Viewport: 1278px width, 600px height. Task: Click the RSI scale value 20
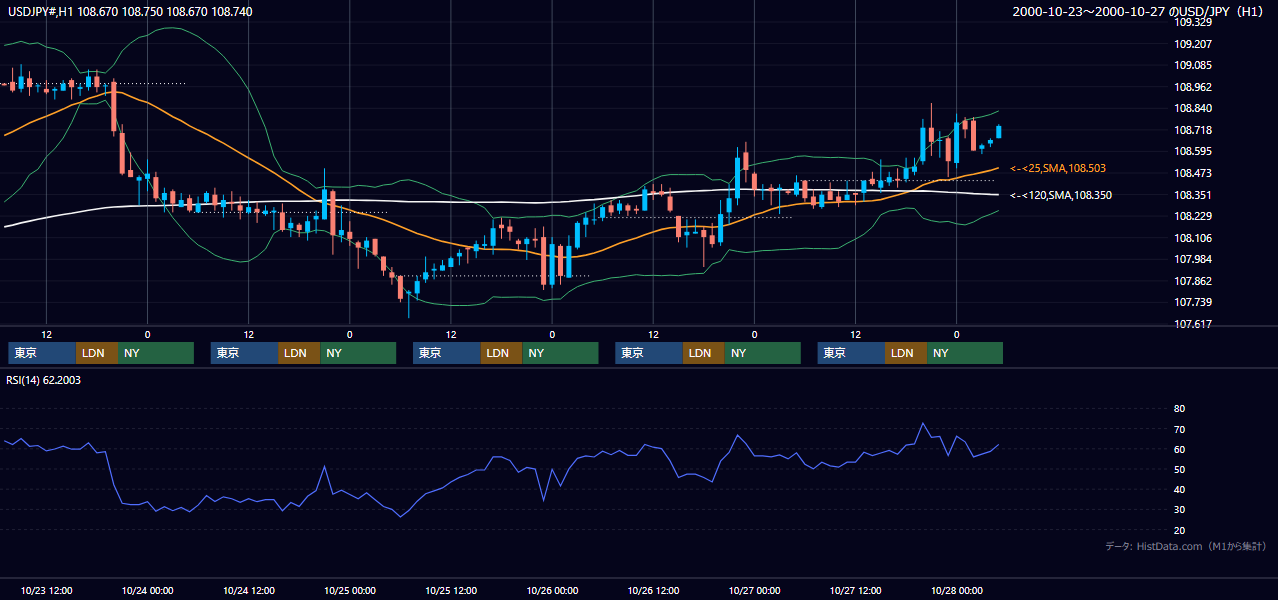point(1179,530)
